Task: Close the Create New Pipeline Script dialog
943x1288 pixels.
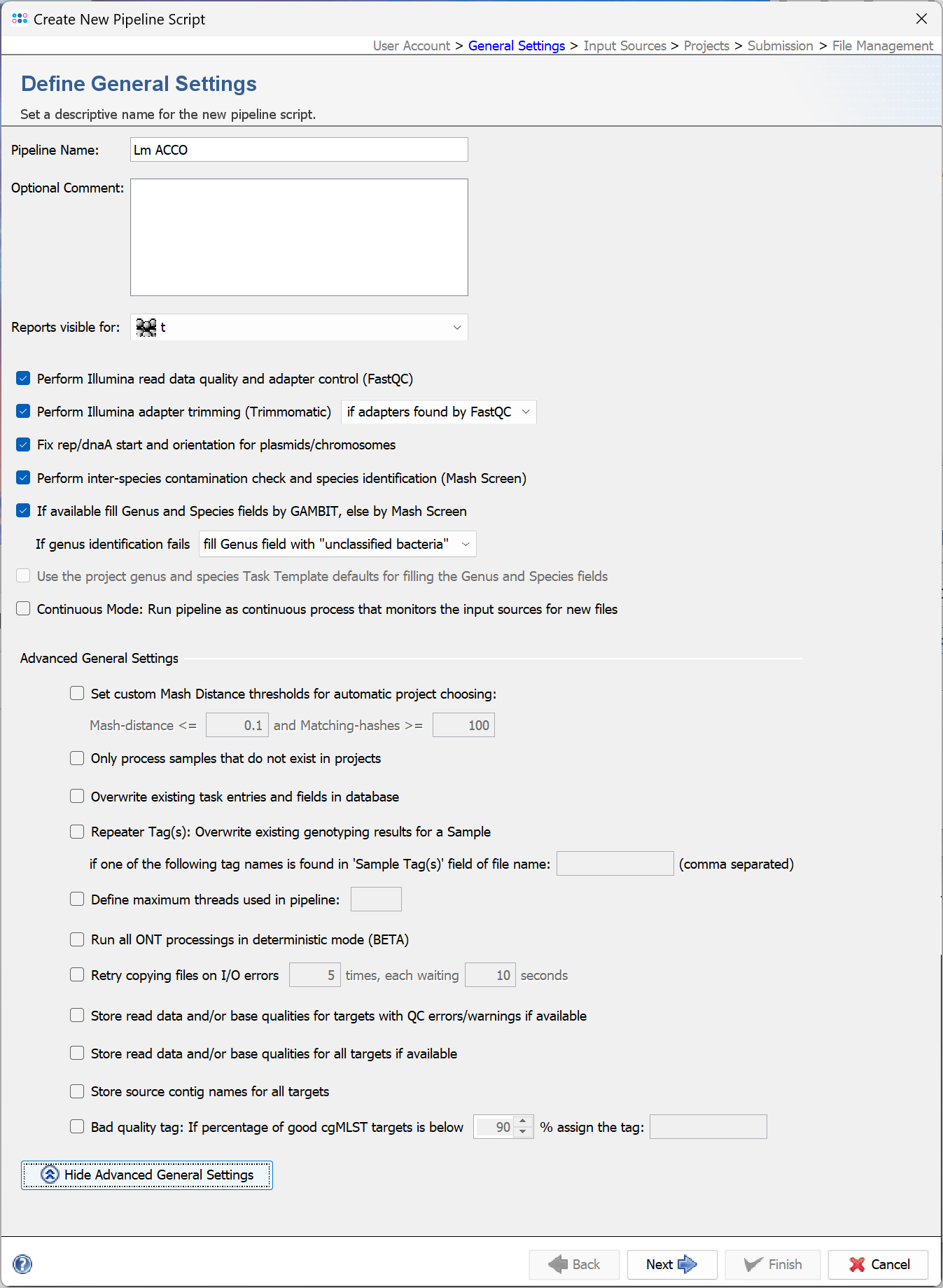Action: (921, 19)
